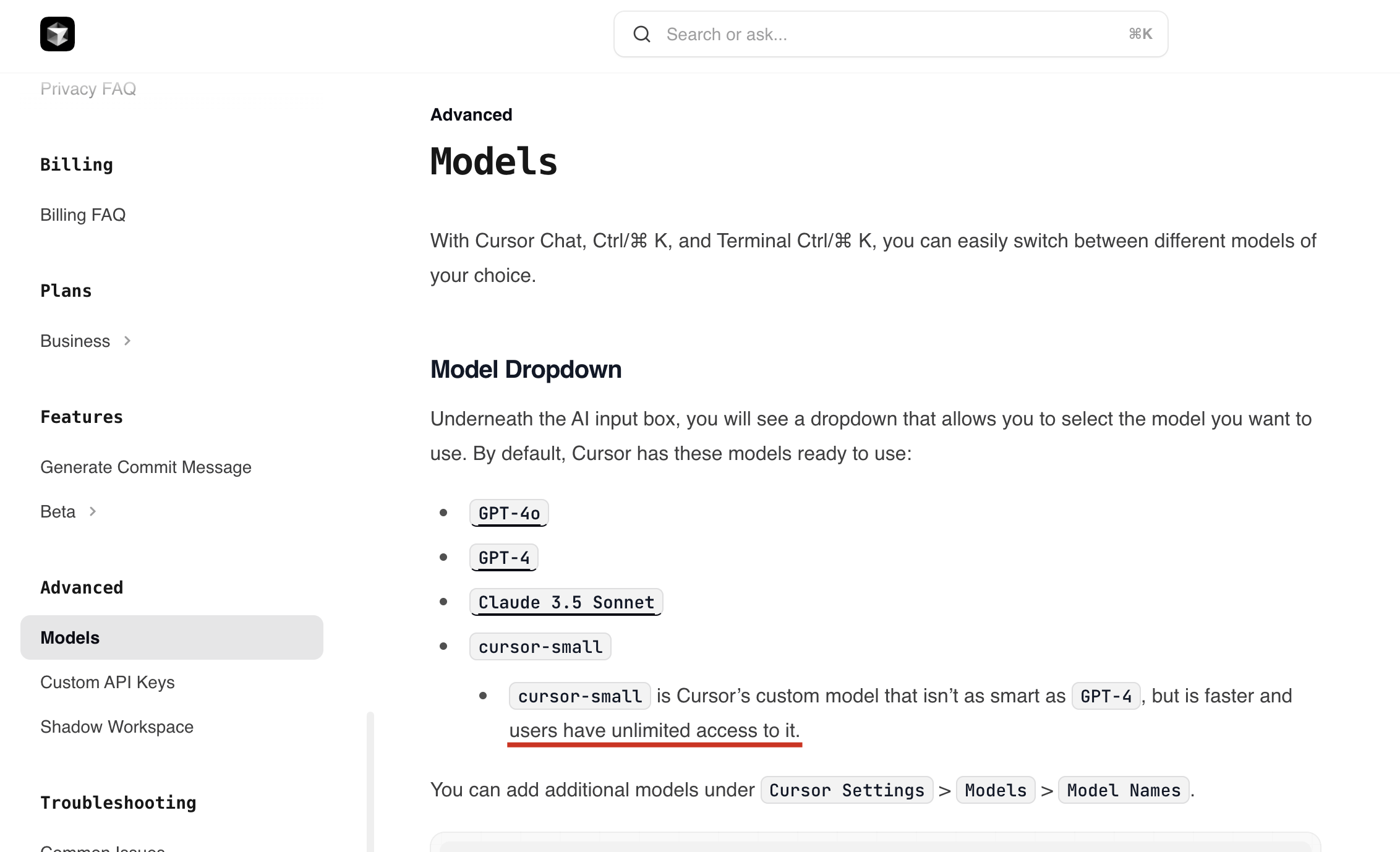1400x852 pixels.
Task: Click the Plans section heading
Action: point(66,291)
